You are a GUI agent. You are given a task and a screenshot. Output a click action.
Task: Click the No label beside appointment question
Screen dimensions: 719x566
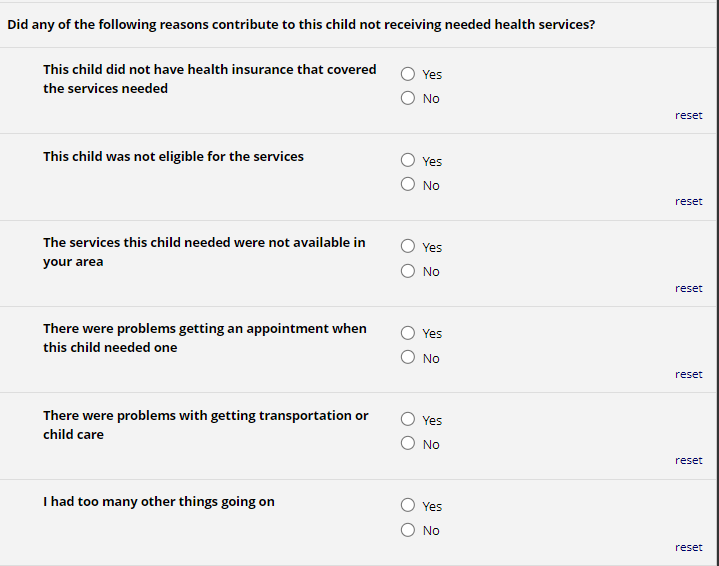pyautogui.click(x=431, y=359)
